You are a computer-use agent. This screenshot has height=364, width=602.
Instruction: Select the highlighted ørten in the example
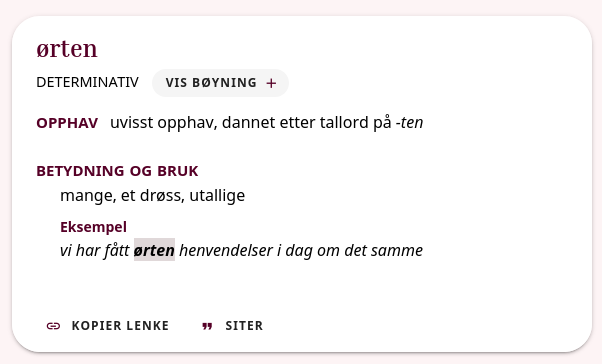(154, 250)
